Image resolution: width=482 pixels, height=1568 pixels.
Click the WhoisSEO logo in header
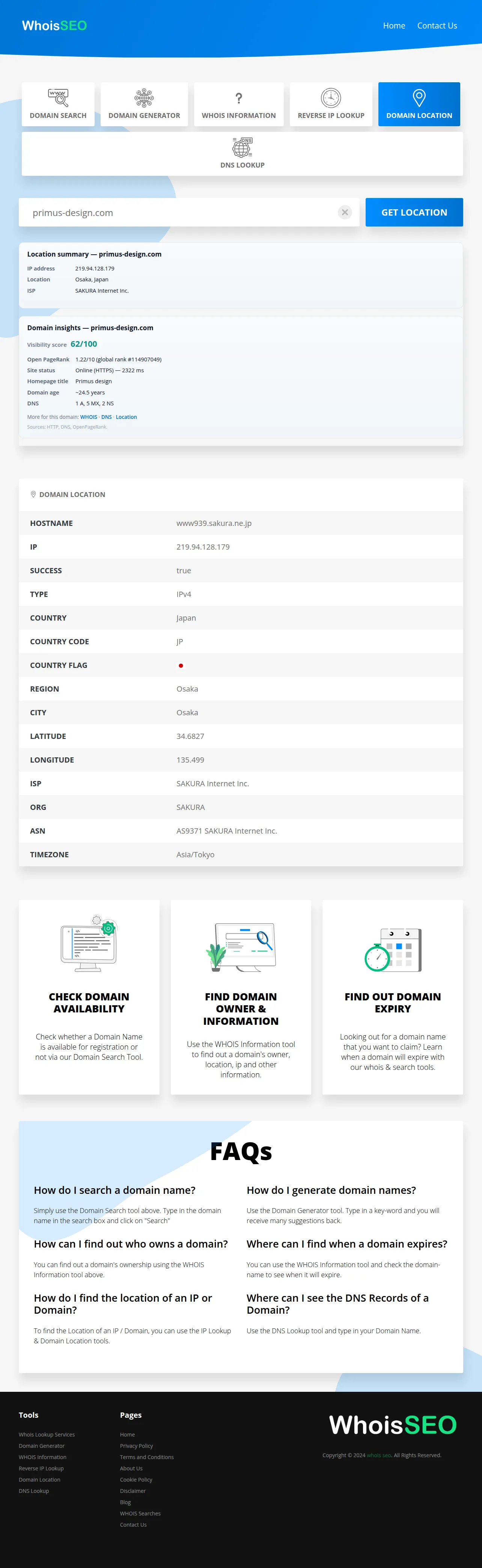coord(54,26)
